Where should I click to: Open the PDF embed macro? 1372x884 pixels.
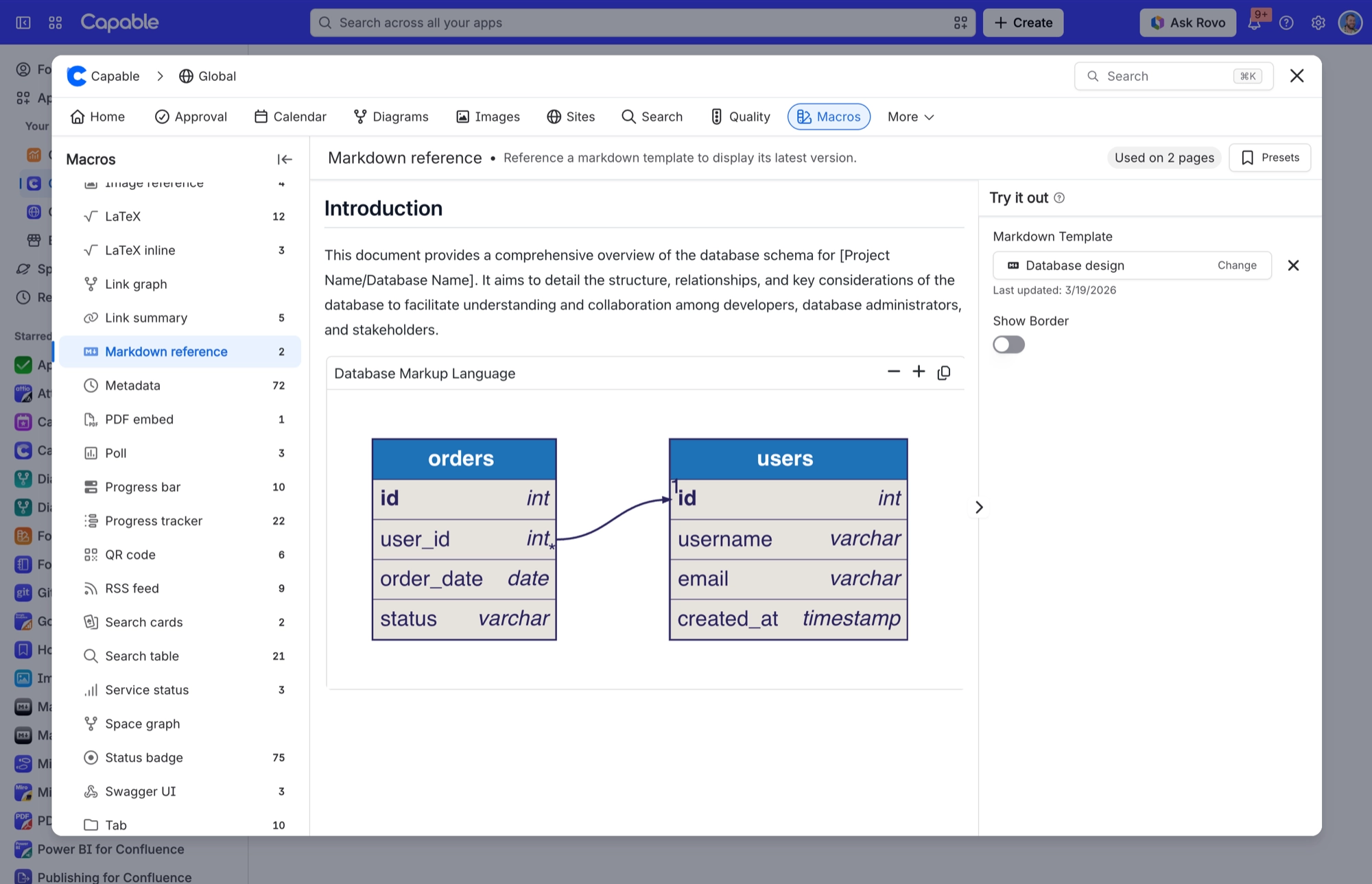tap(180, 419)
